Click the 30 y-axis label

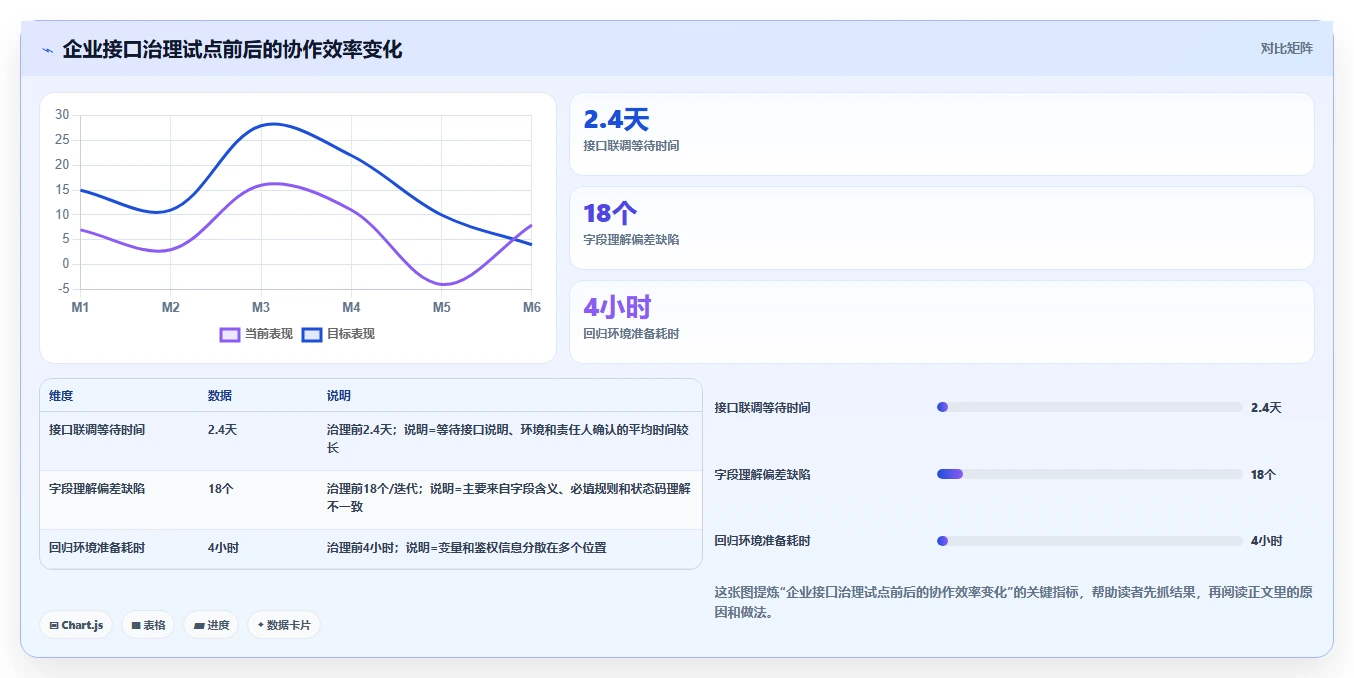click(62, 115)
